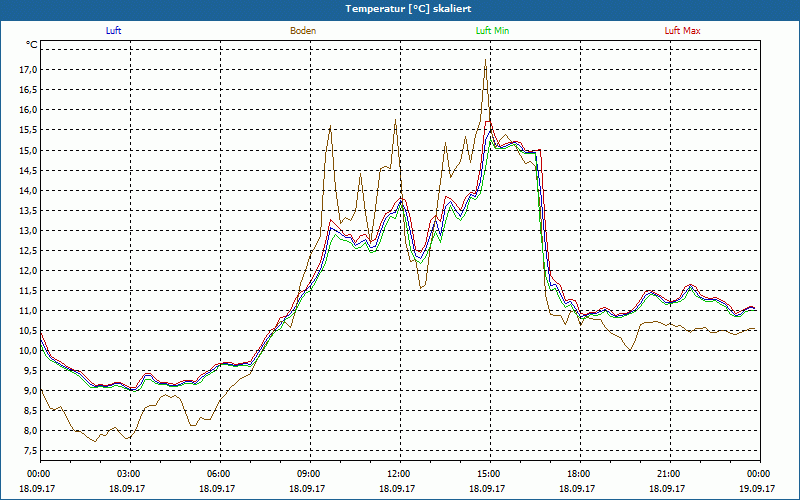This screenshot has height=500, width=800.
Task: Click the 17,0 y-axis value
Action: 28,70
